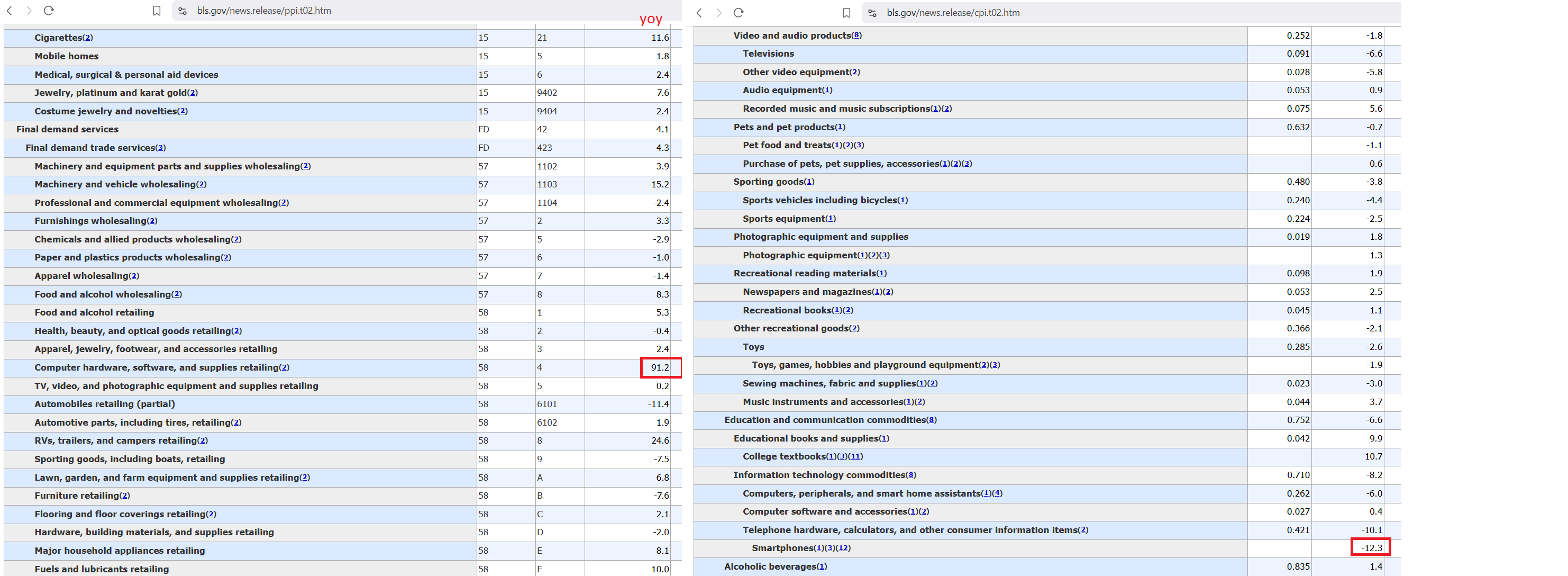This screenshot has height=576, width=1568.
Task: Click footnote 2 on Computer hardware retailing row
Action: coord(284,368)
